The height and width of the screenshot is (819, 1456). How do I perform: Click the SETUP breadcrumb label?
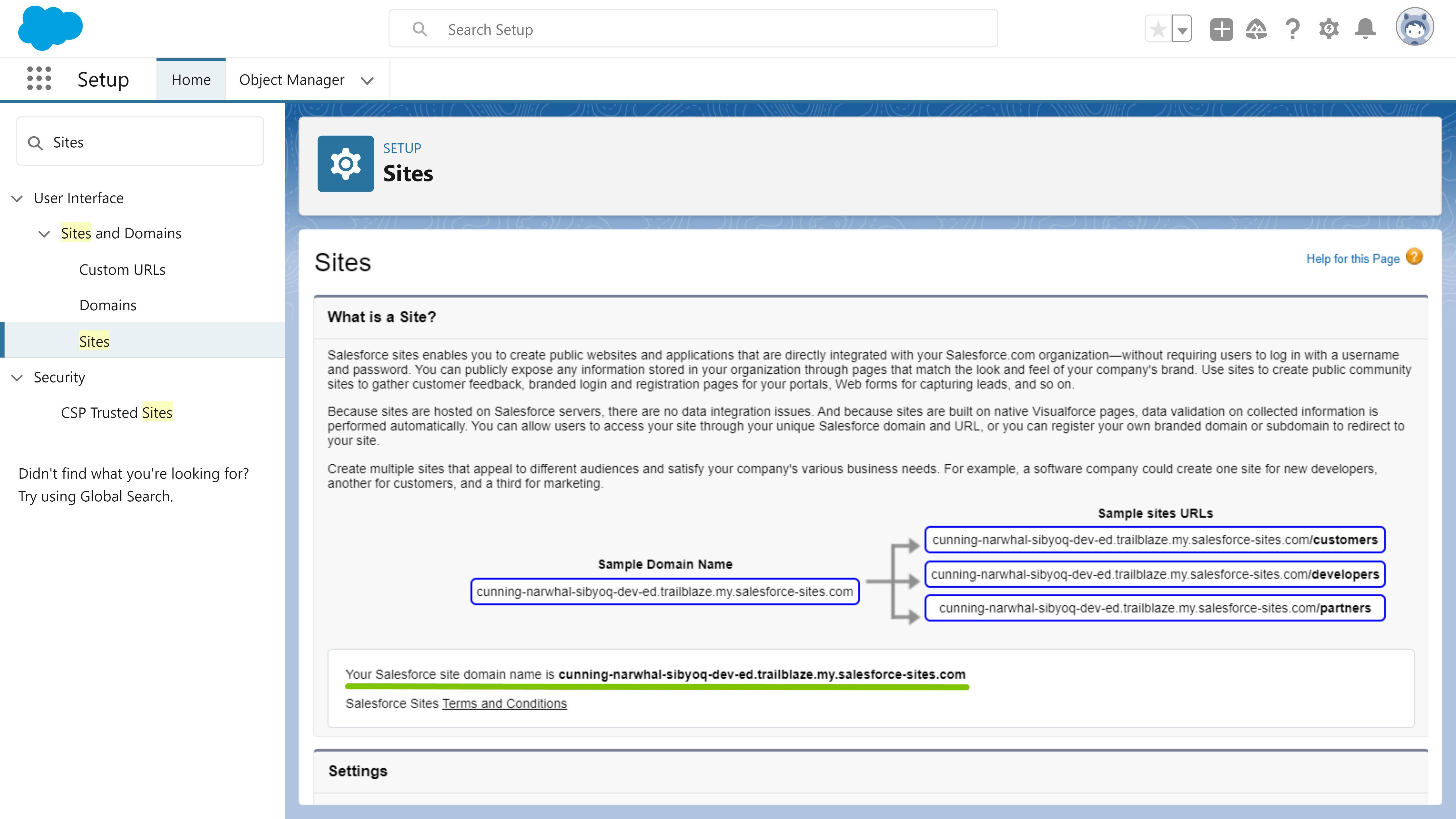point(402,148)
